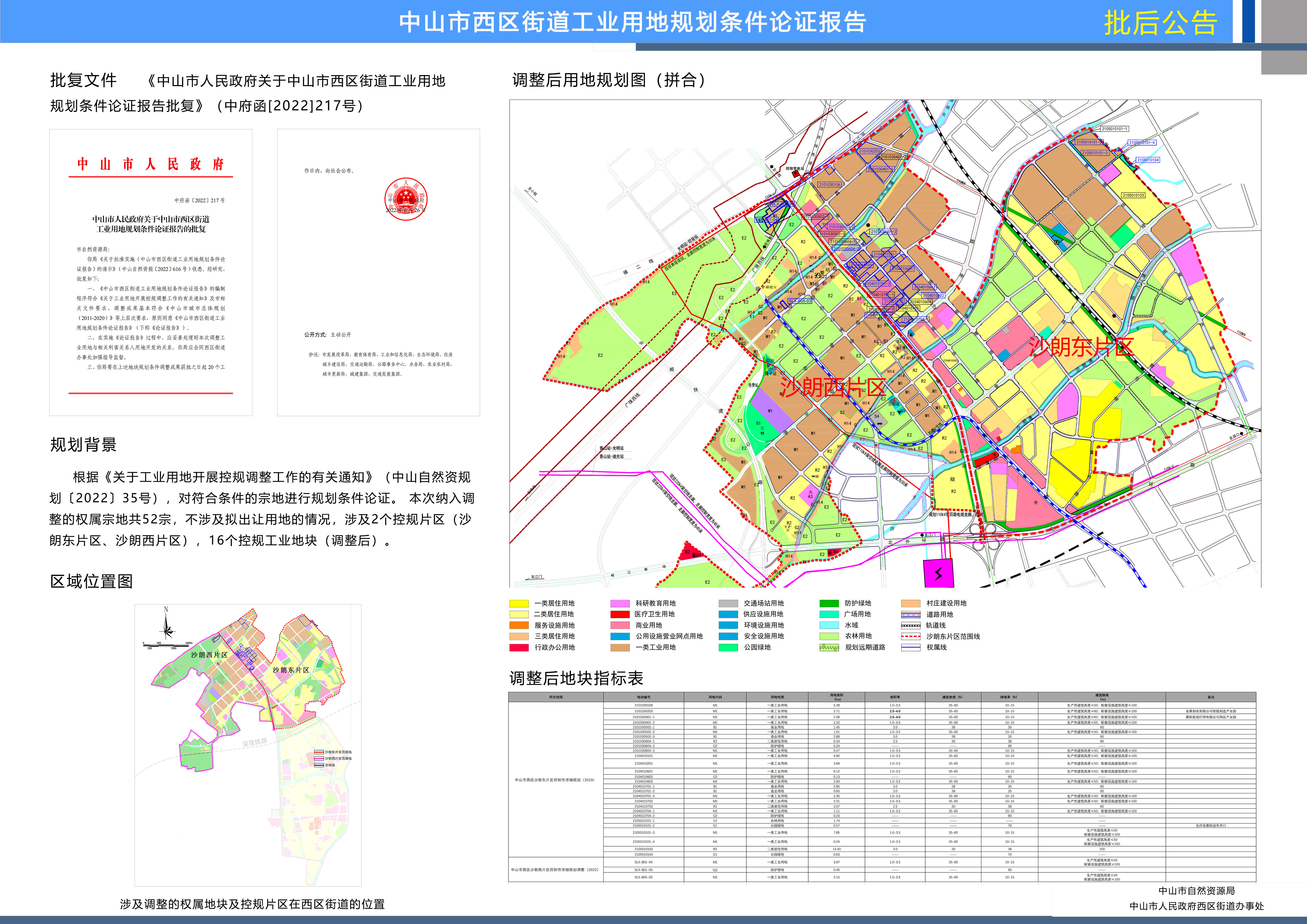
Task: Select the 交通场站用地 grey legend swatch
Action: tap(728, 603)
